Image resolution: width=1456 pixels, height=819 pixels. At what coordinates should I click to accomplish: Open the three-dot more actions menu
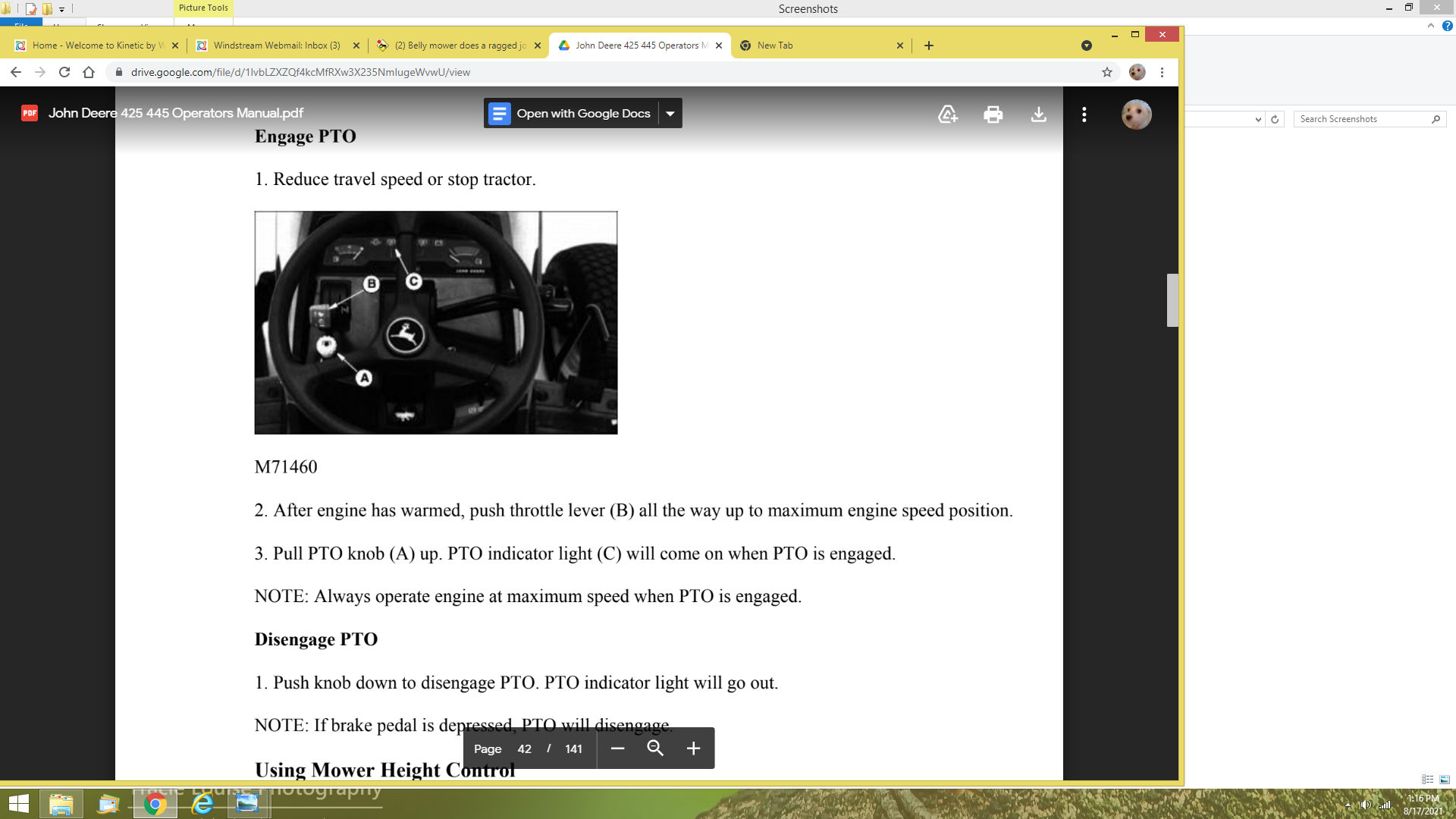click(x=1084, y=115)
